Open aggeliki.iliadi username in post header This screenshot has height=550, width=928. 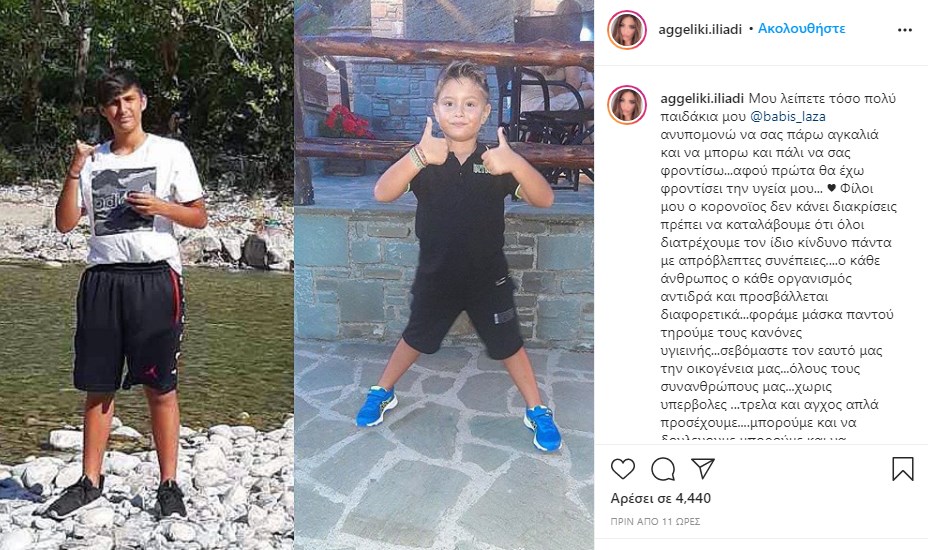[700, 30]
